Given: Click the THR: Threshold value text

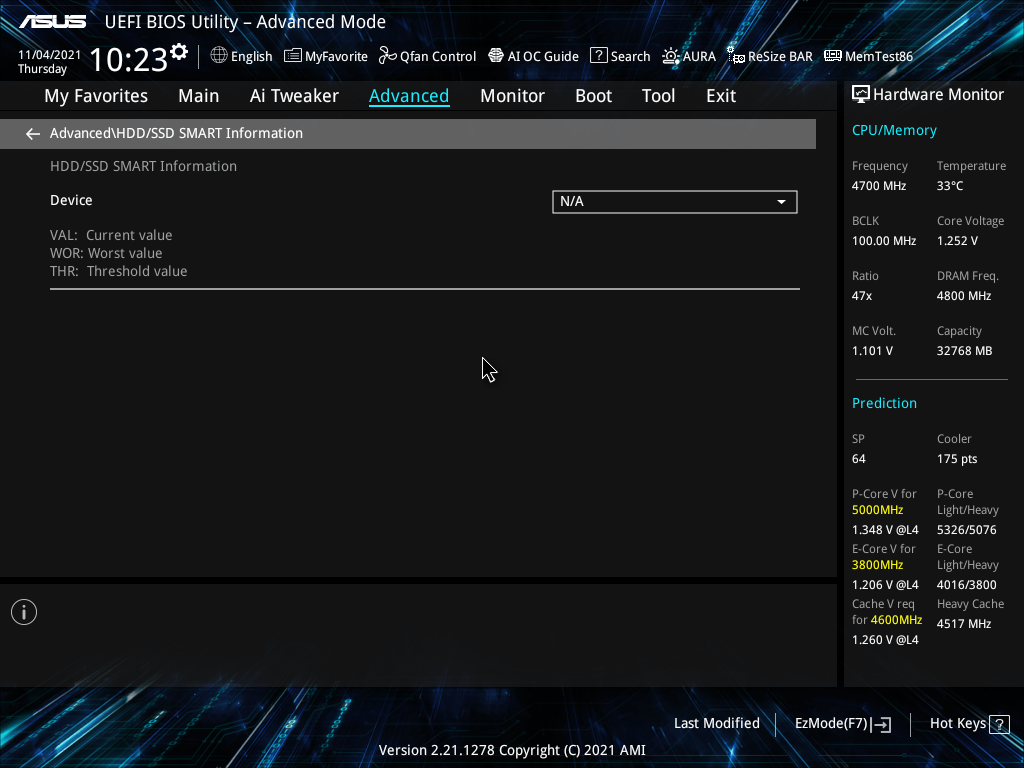Looking at the screenshot, I should coord(119,271).
